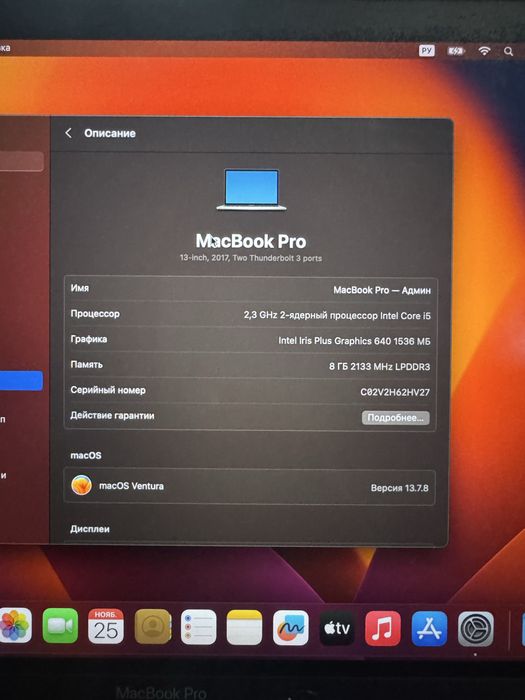Select the Версия 13.7.8 text
Screen dimensions: 525x700
tap(399, 488)
